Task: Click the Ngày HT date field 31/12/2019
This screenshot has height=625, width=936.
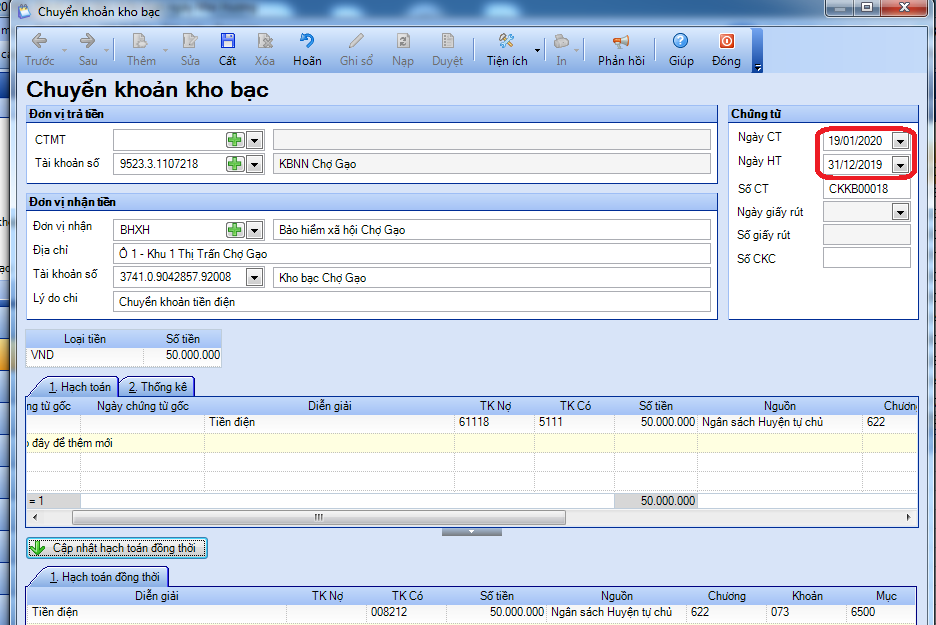Action: pos(857,165)
